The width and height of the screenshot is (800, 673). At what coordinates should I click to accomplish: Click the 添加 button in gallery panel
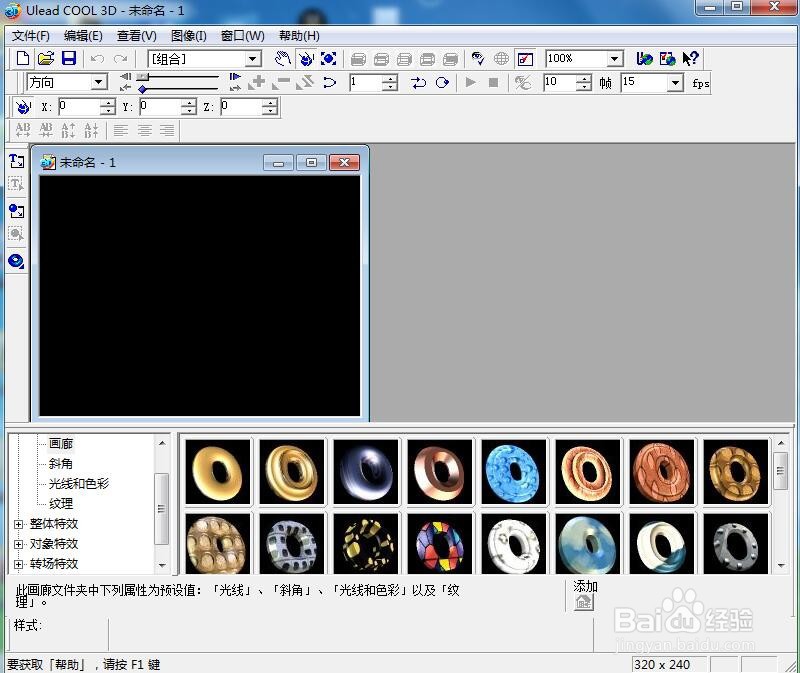click(x=584, y=603)
